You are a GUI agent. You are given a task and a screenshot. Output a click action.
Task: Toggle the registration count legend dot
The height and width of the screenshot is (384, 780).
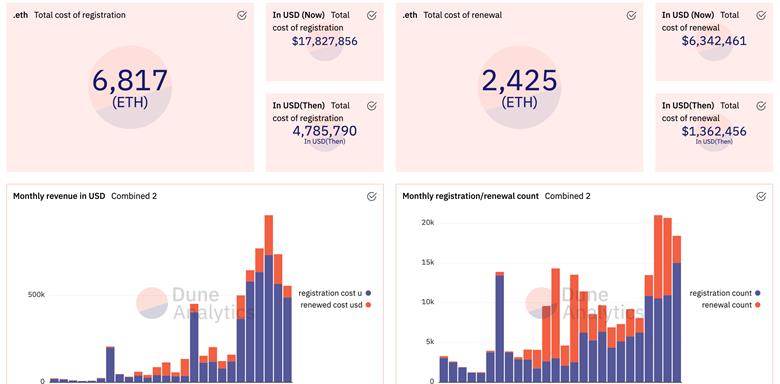coord(758,293)
